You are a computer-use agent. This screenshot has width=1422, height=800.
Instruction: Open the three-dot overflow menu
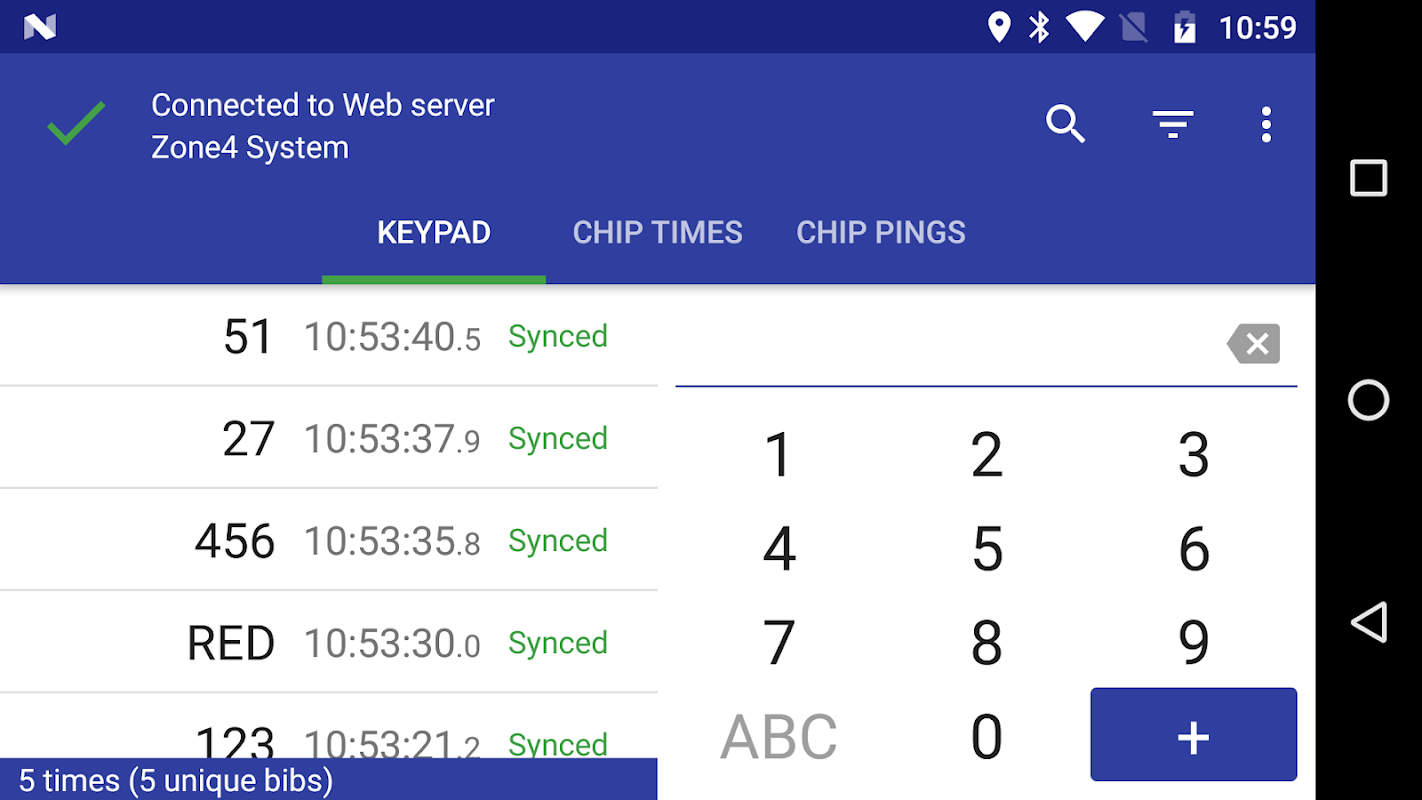pyautogui.click(x=1266, y=125)
